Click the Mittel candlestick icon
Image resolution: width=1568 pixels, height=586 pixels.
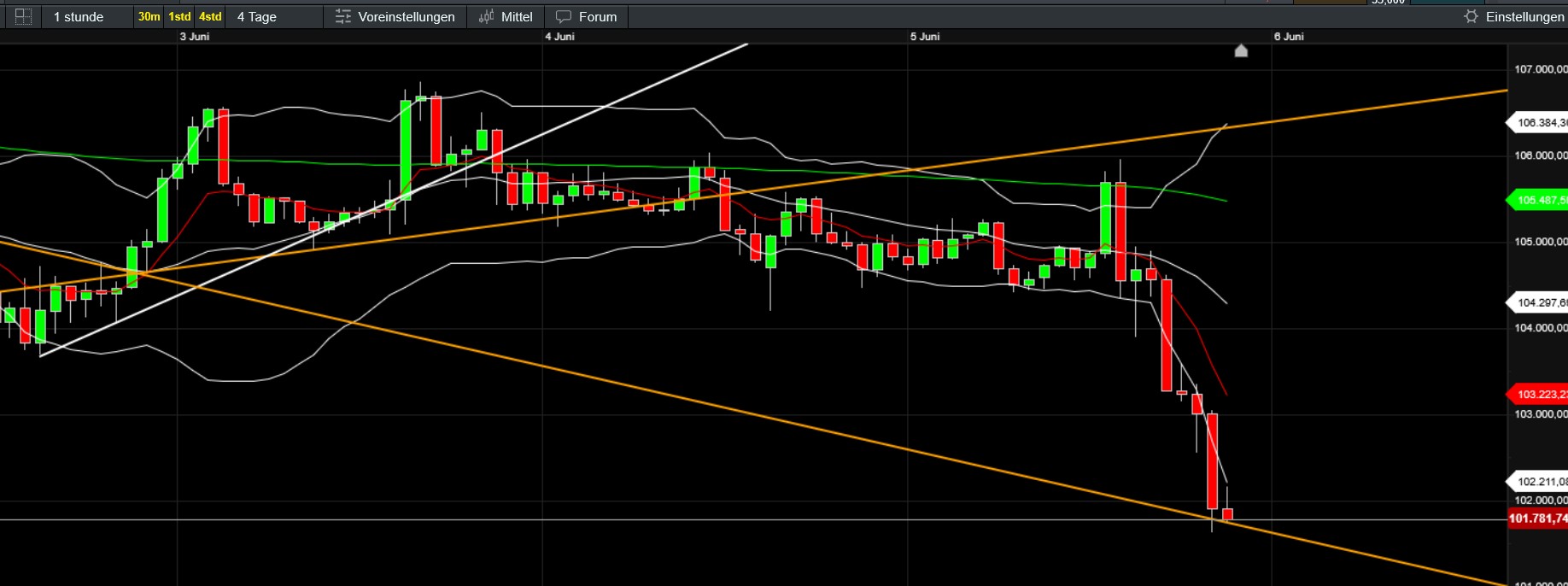click(487, 16)
